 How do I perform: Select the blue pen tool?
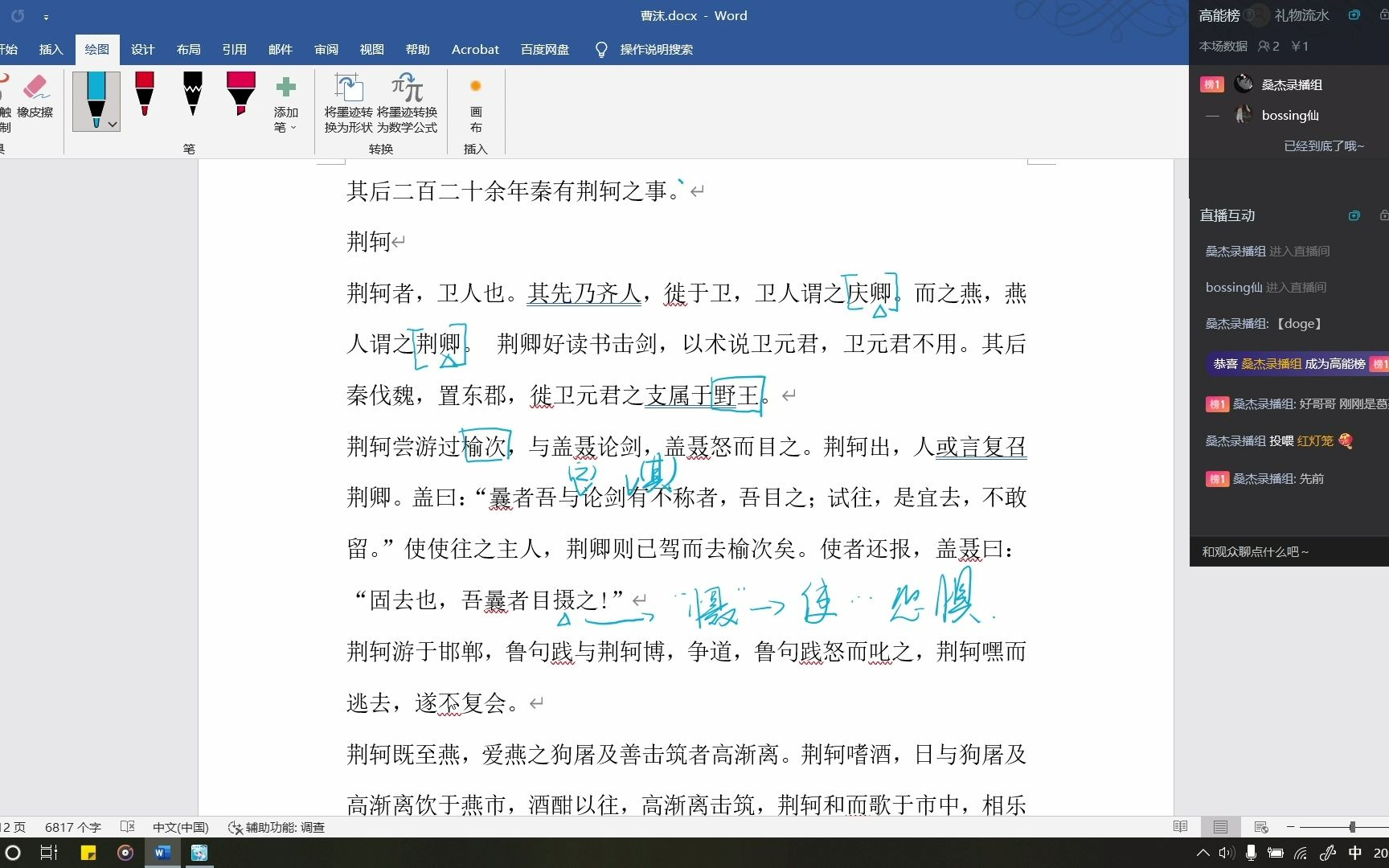96,100
